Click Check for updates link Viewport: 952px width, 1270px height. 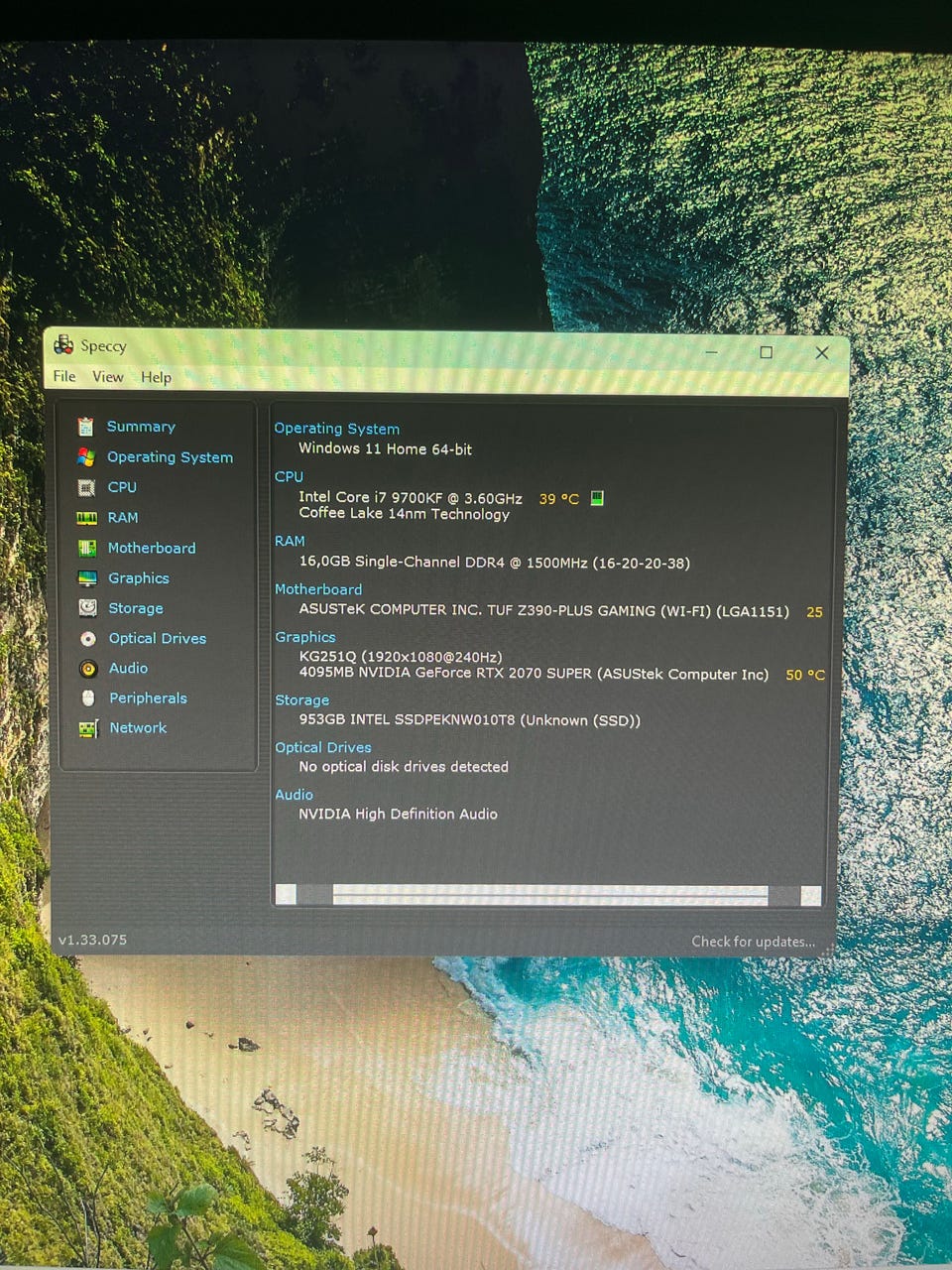[753, 942]
